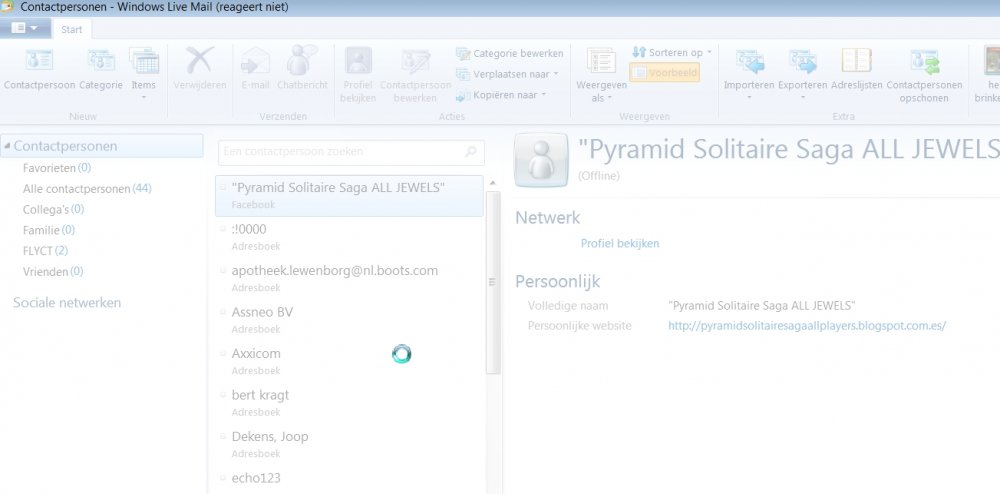Click the new Categorie icon

tap(101, 61)
